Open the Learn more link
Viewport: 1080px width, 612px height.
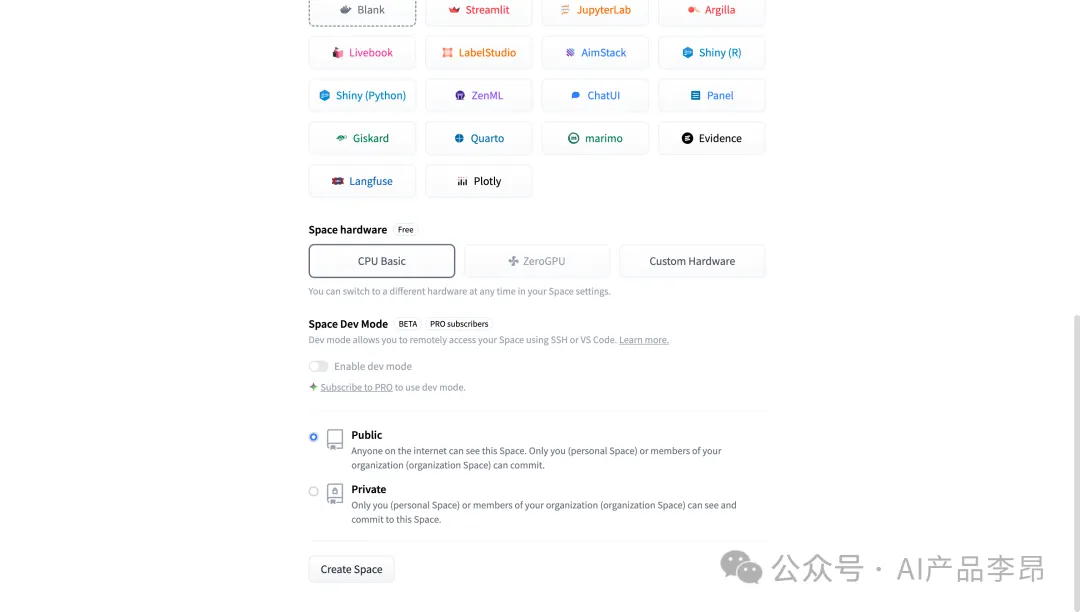point(643,340)
